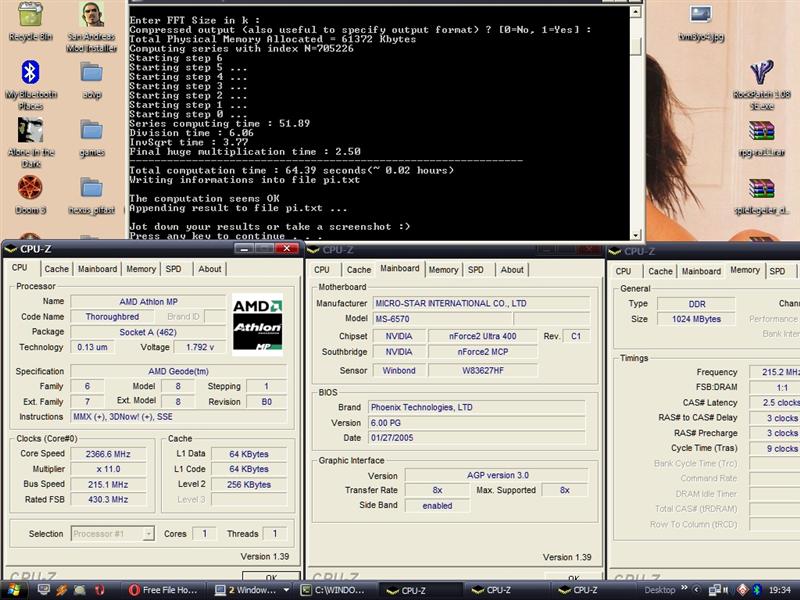The height and width of the screenshot is (600, 800).
Task: Open Mainboard tab in the Memory CPU-Z window
Action: coord(701,271)
